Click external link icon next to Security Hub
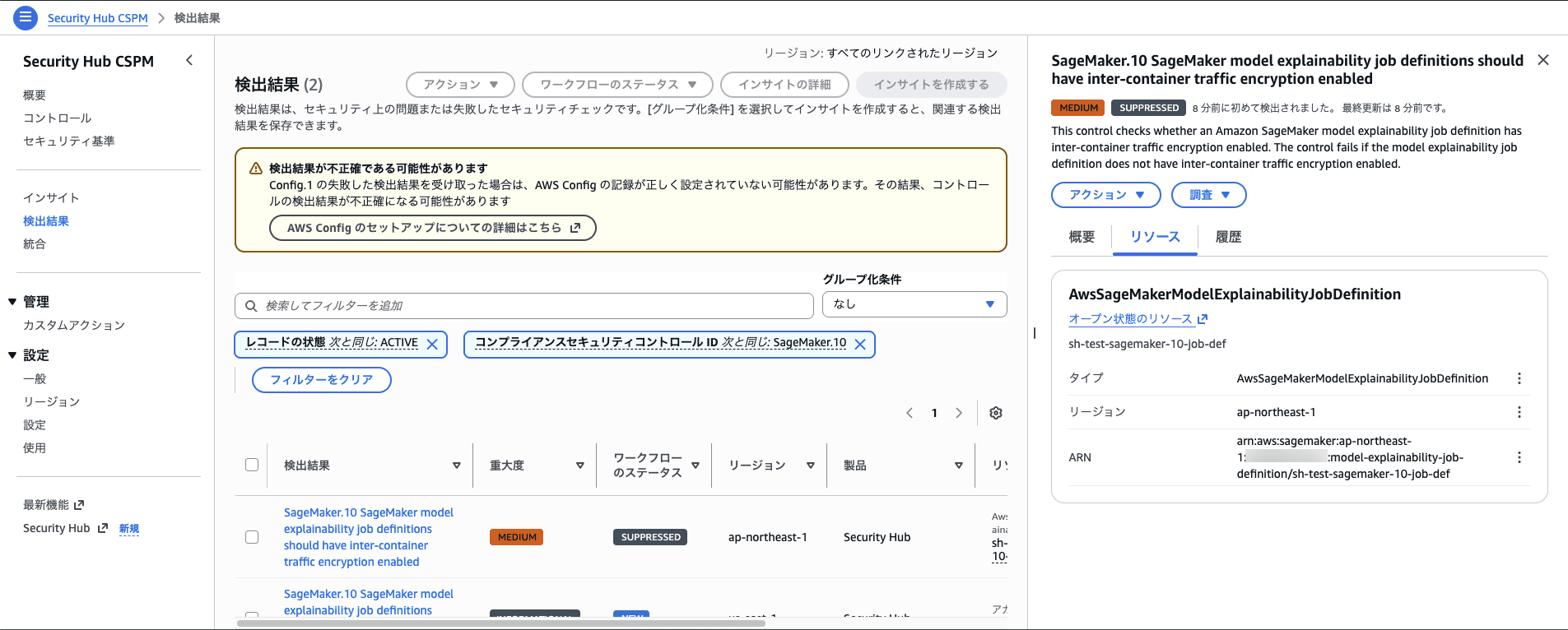 point(103,528)
